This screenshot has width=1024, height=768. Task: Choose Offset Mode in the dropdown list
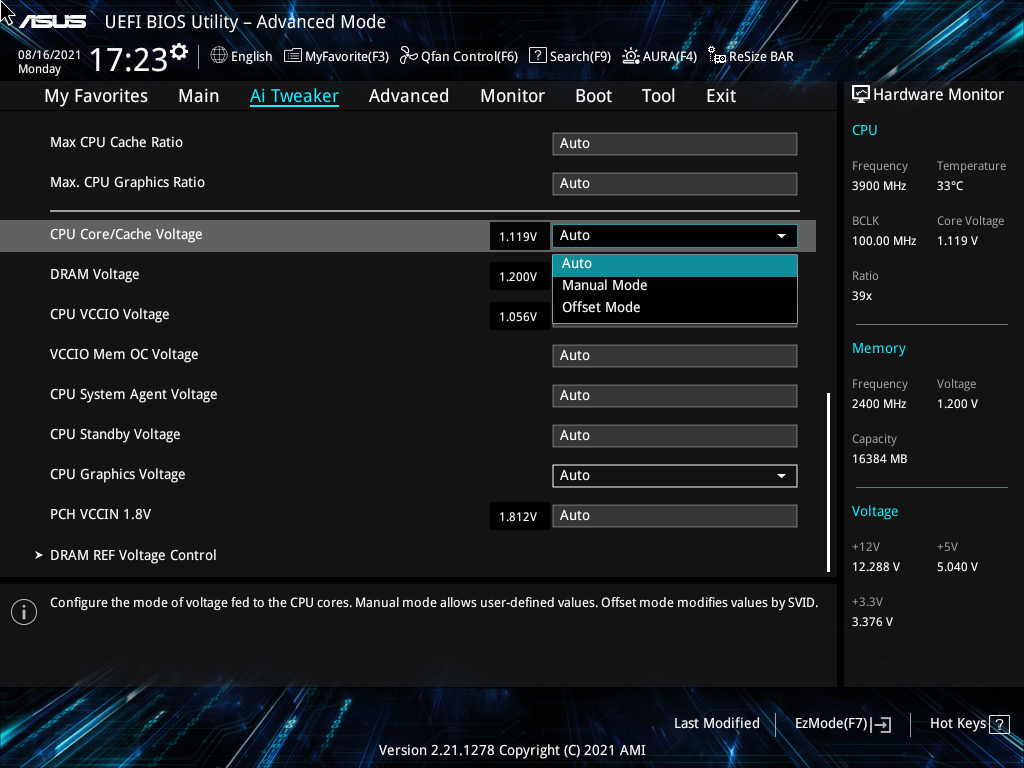coord(675,308)
